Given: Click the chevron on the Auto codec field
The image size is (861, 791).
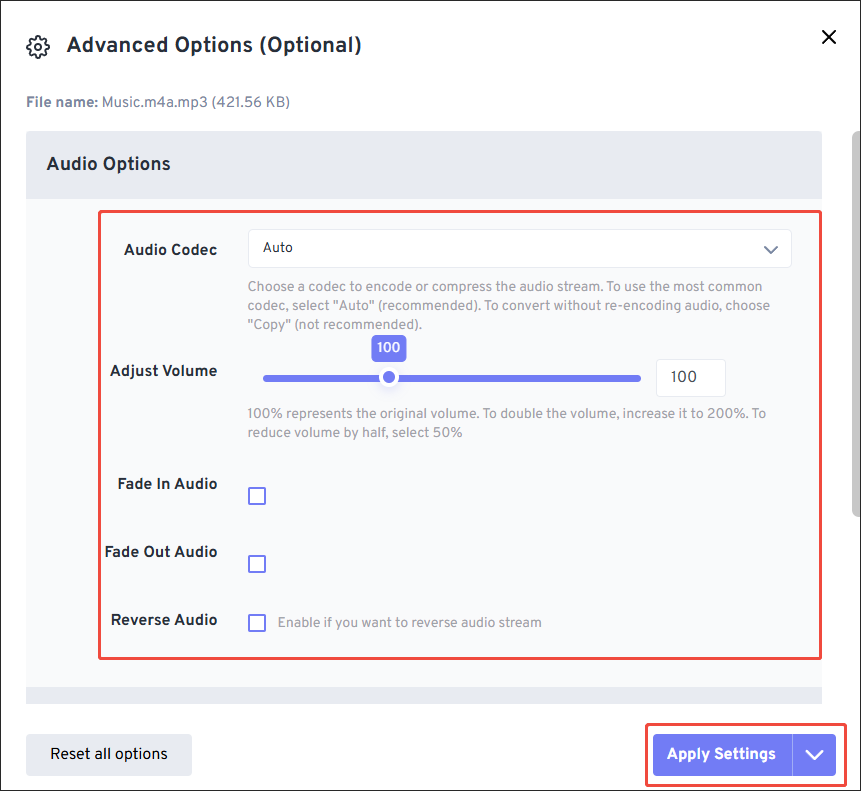Looking at the screenshot, I should point(771,248).
